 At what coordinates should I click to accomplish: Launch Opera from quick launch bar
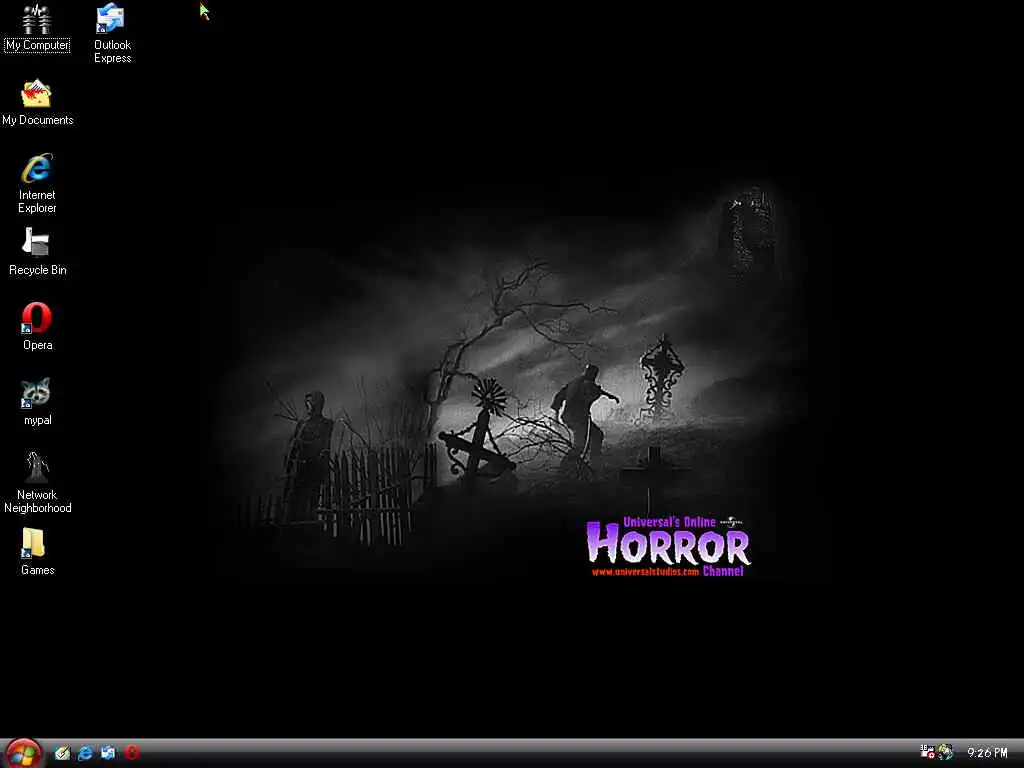[131, 753]
